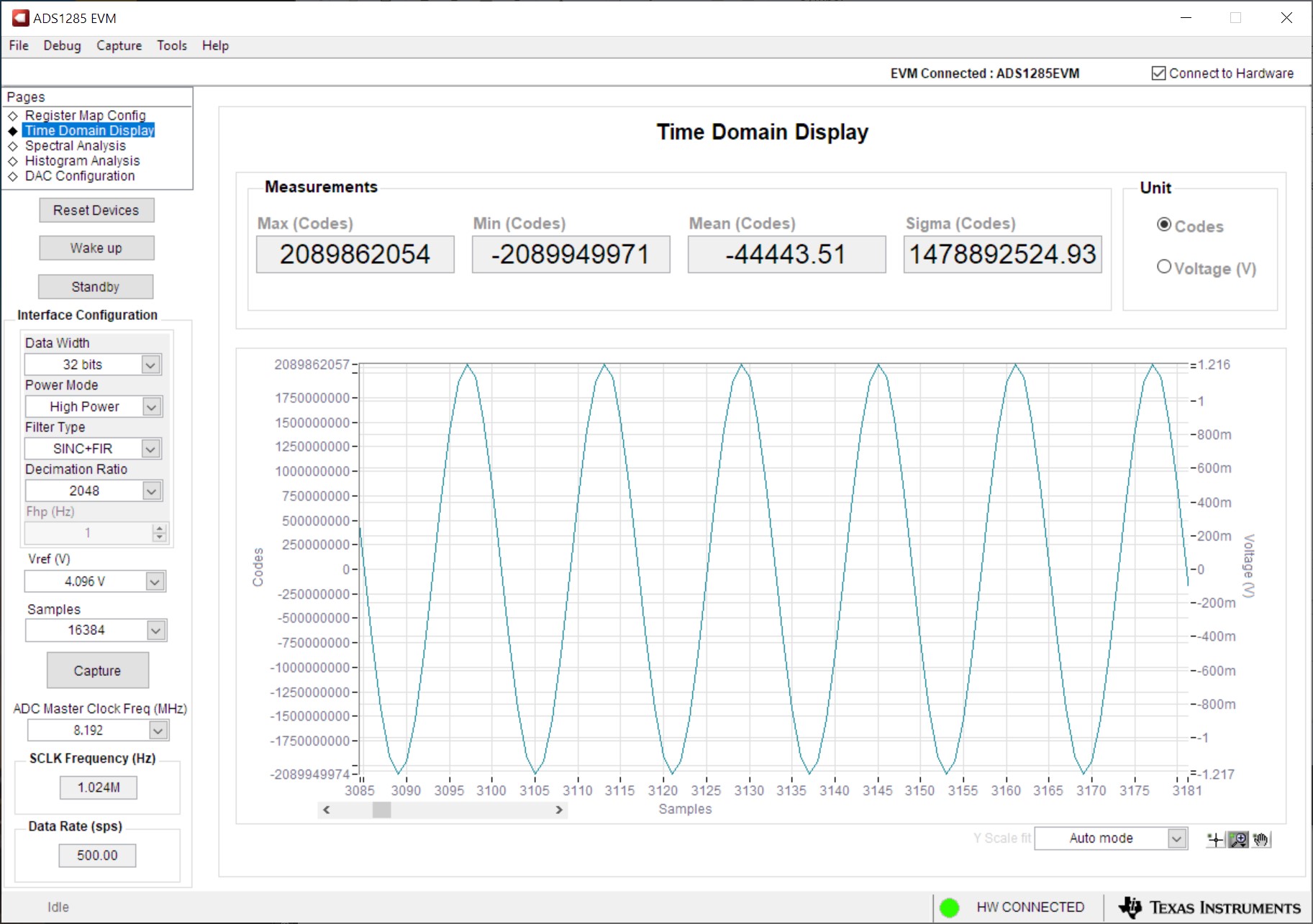This screenshot has width=1313, height=924.
Task: Select the Time Domain Display page
Action: (x=89, y=131)
